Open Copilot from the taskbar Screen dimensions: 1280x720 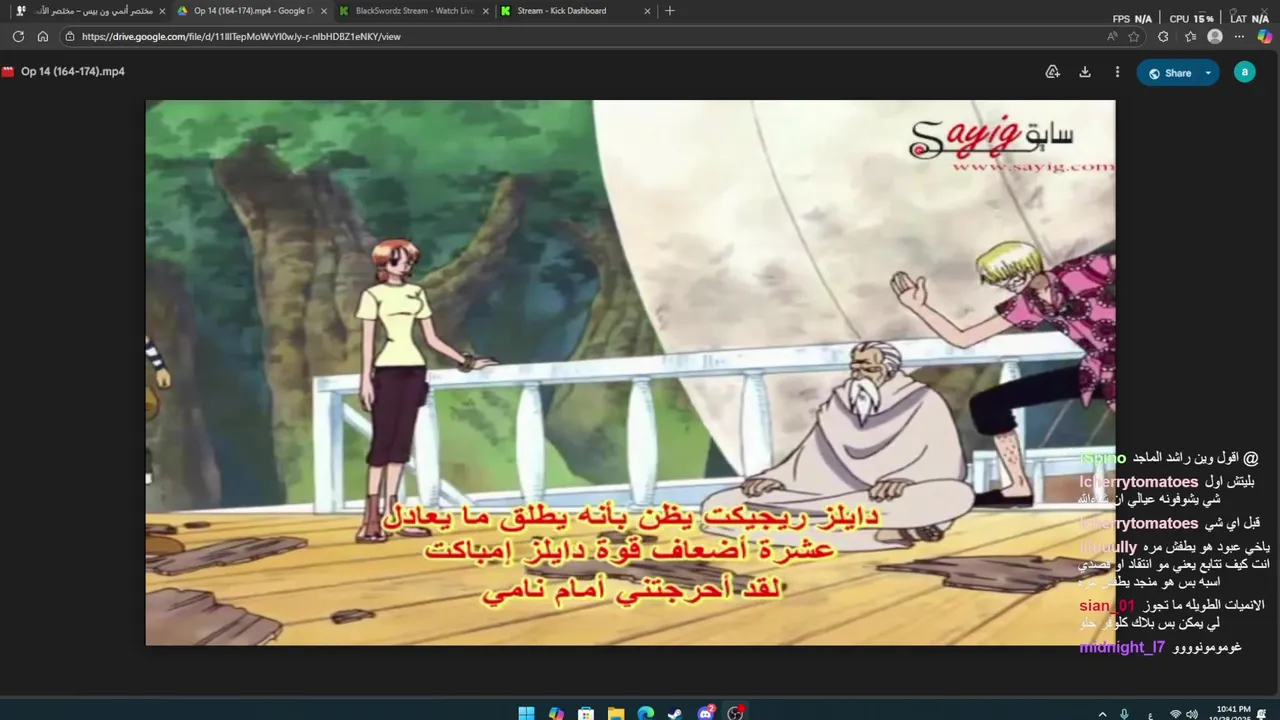click(556, 713)
